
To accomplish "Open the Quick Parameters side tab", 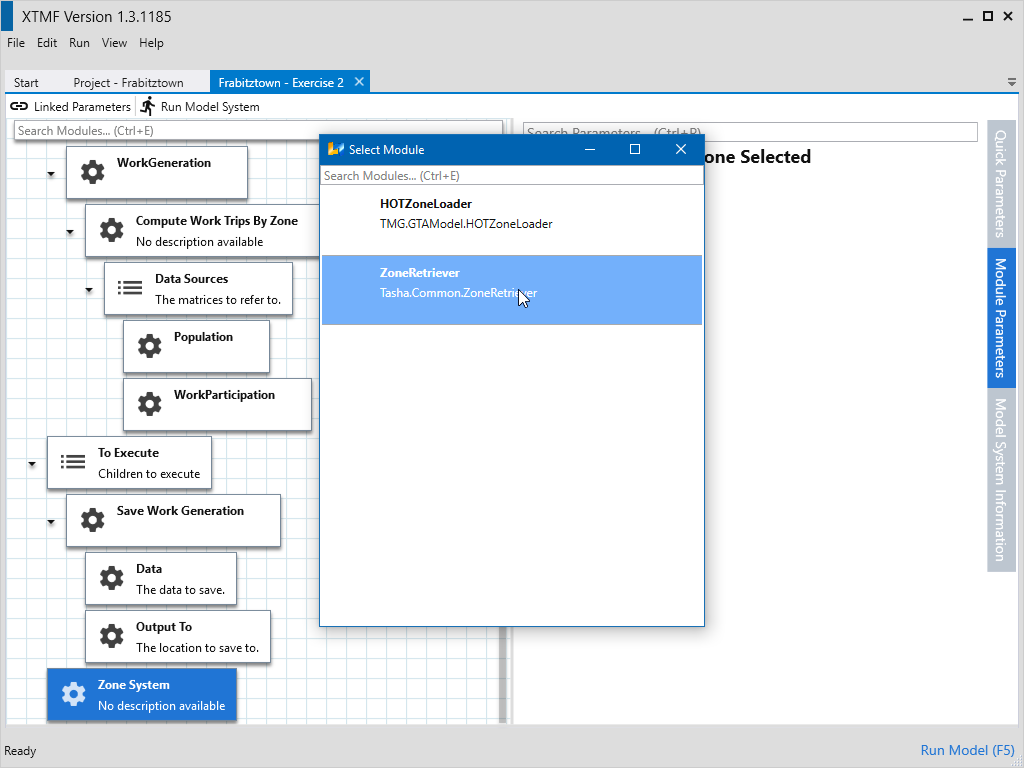I will click(1000, 182).
